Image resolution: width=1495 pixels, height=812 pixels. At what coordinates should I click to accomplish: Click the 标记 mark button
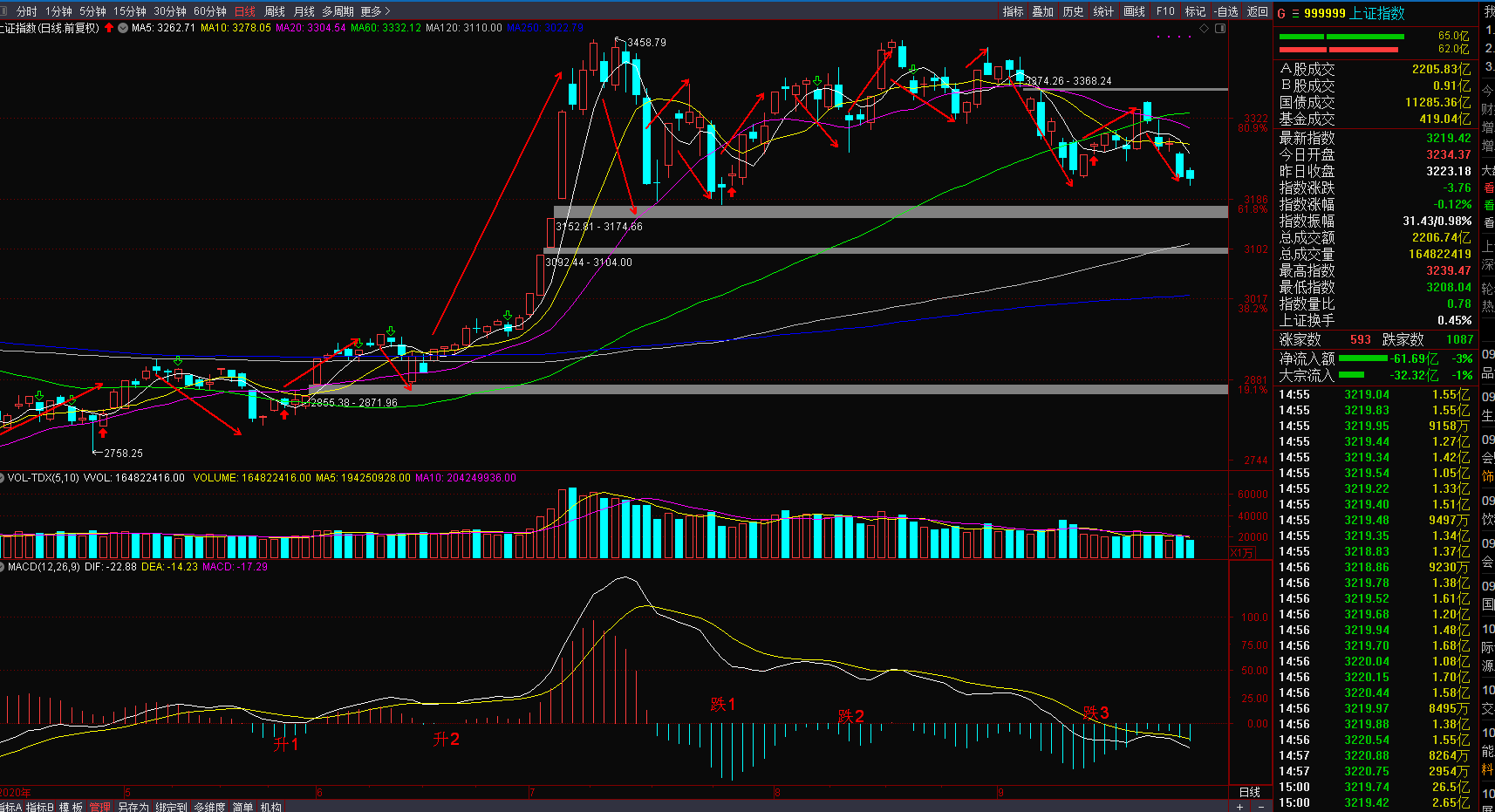click(x=1195, y=11)
